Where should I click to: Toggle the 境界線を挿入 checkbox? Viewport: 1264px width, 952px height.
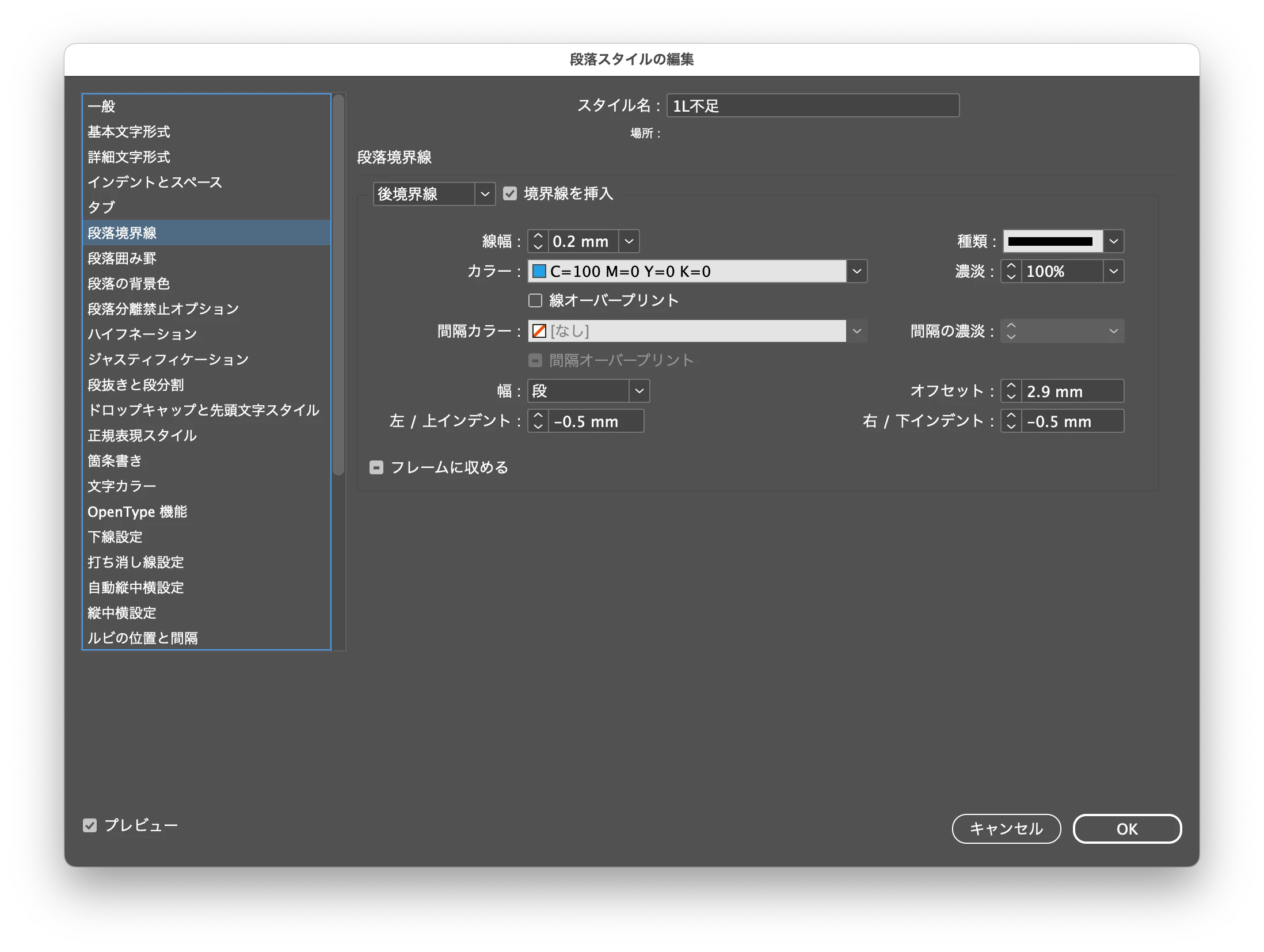pyautogui.click(x=510, y=193)
